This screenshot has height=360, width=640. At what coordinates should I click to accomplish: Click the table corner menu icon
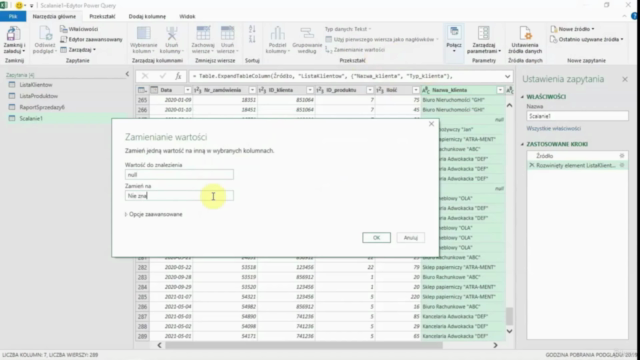click(x=142, y=90)
